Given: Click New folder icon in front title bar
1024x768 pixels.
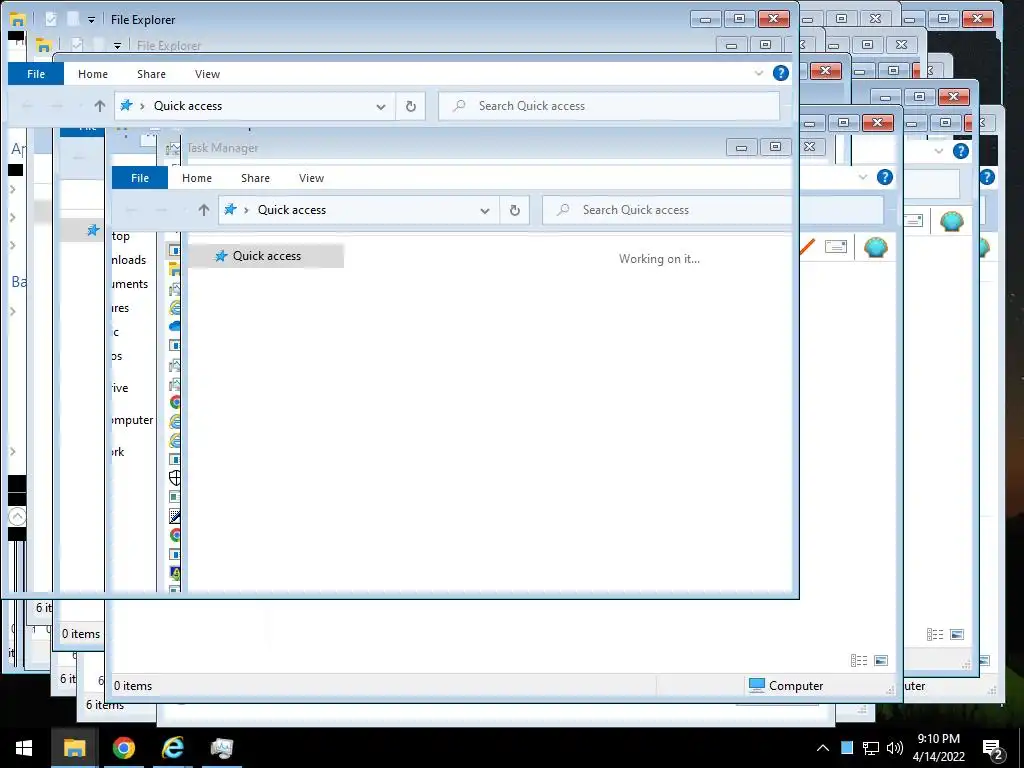Looking at the screenshot, I should click(72, 20).
